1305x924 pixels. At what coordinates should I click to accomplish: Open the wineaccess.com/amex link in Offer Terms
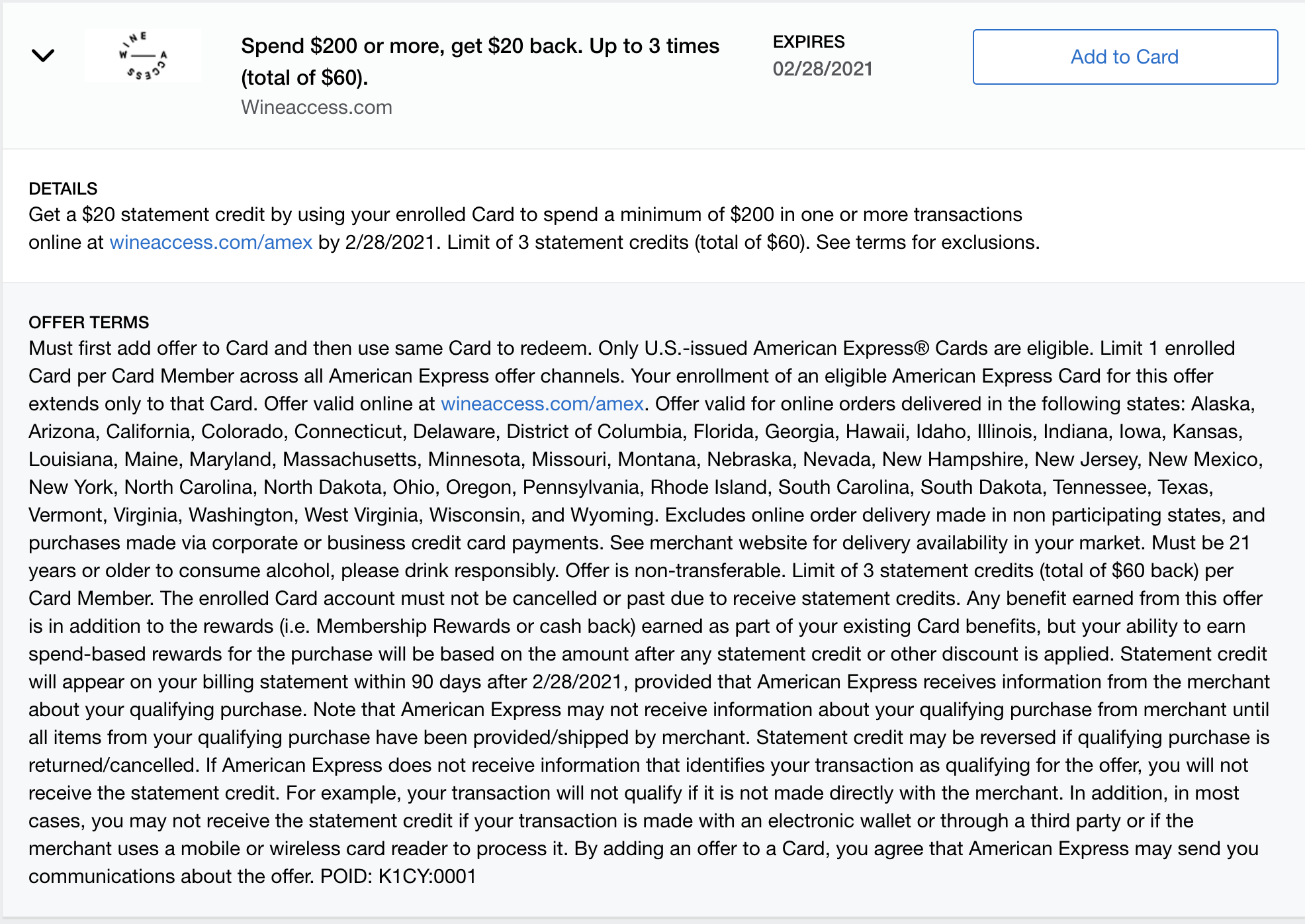(542, 404)
